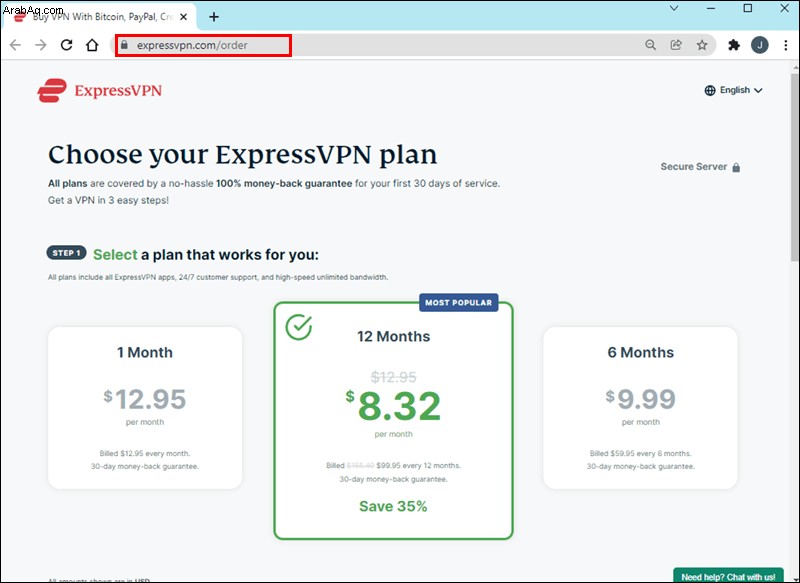This screenshot has height=583, width=800.
Task: Click the ExpressVPN logo
Action: click(x=99, y=90)
